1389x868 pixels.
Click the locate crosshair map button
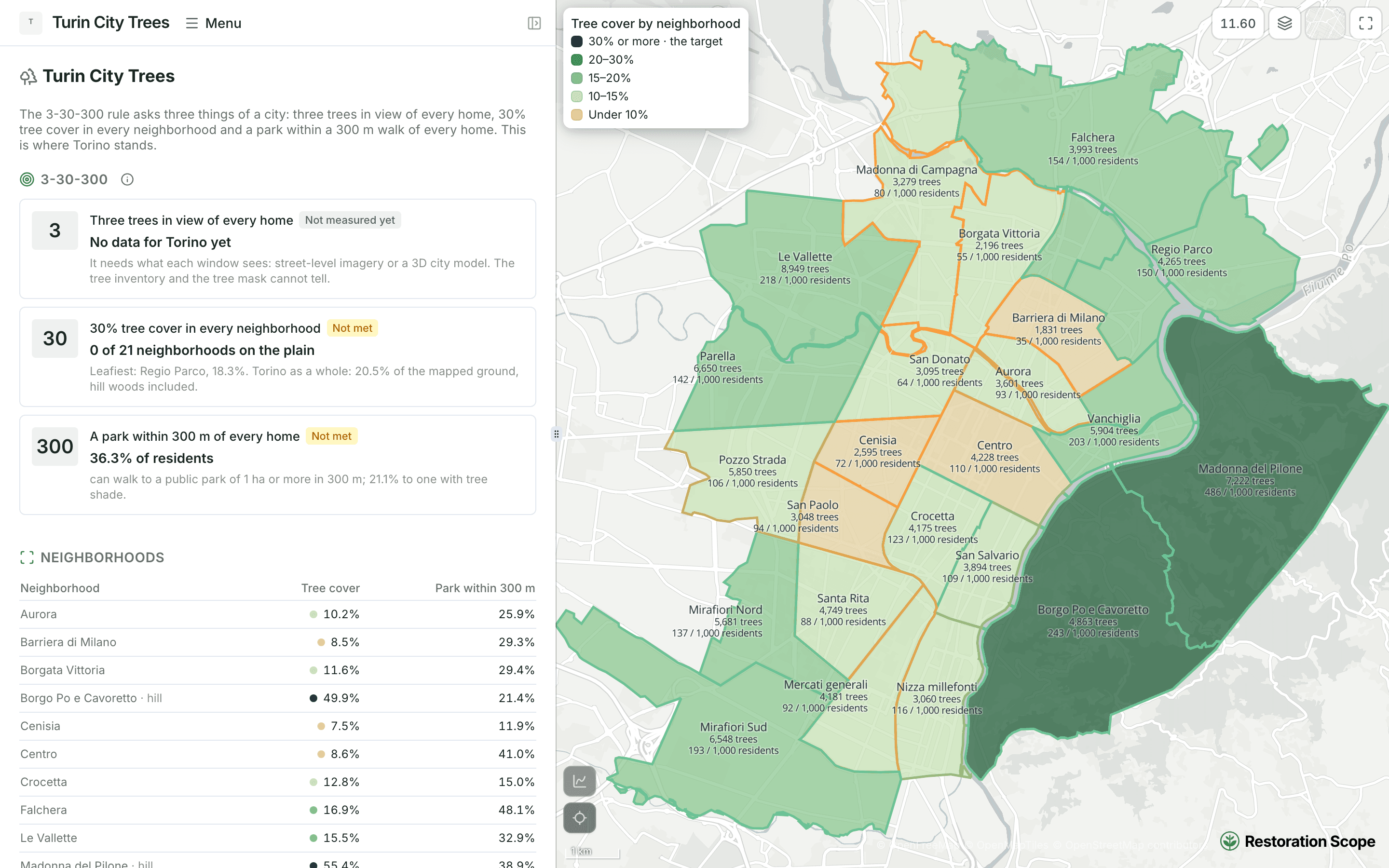[580, 817]
